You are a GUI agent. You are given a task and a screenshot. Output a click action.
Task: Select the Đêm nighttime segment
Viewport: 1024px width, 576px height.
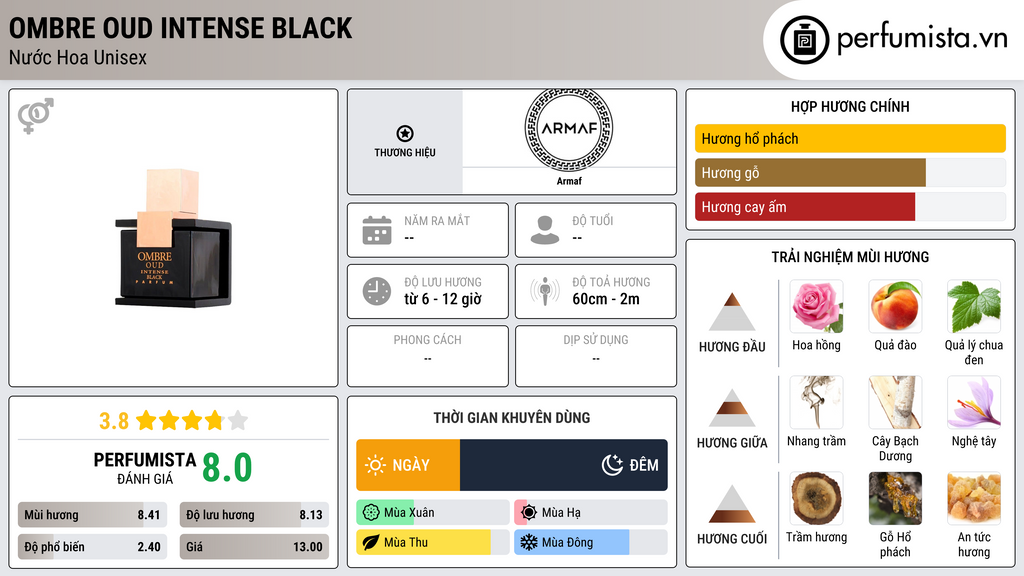coord(564,465)
